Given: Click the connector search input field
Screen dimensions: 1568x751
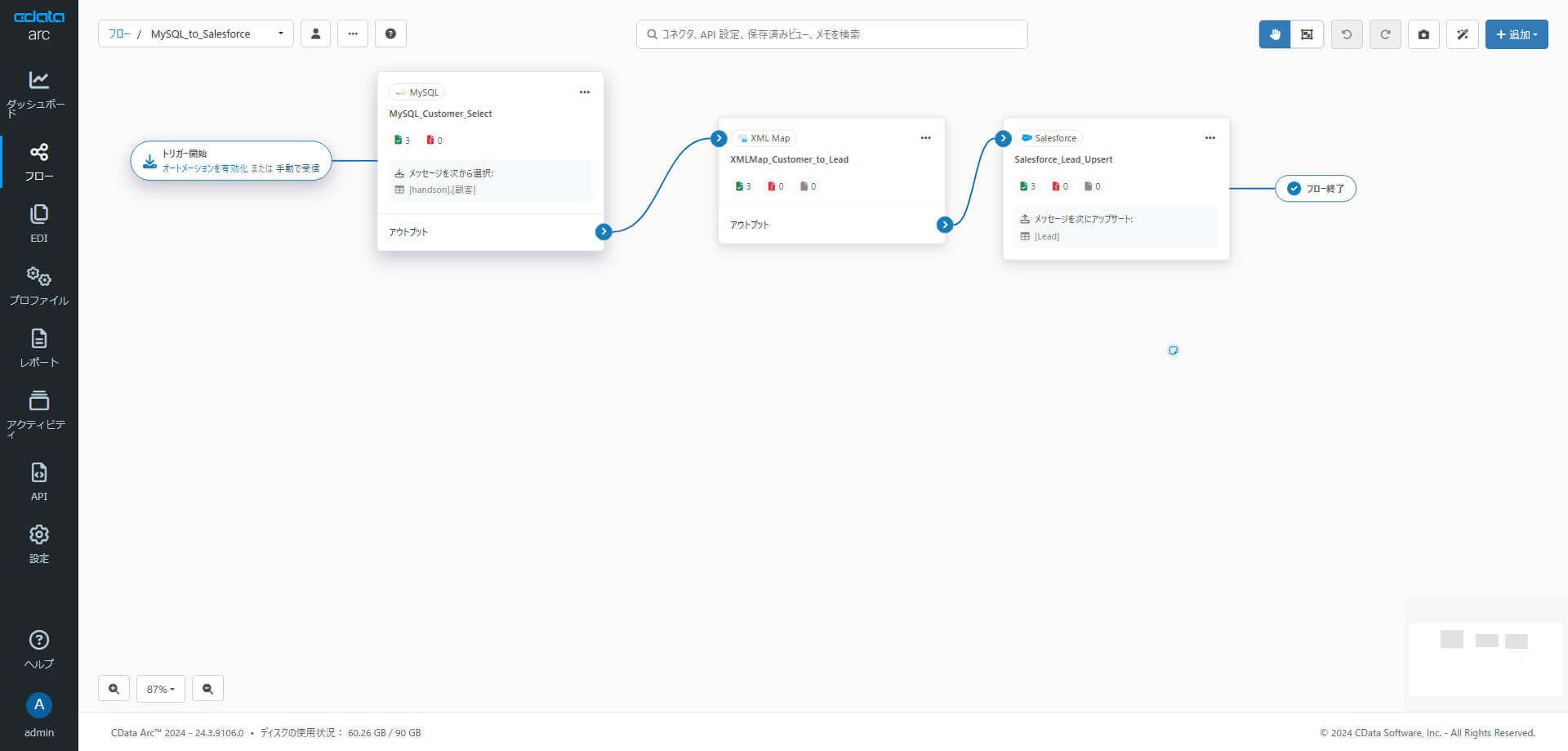Looking at the screenshot, I should tap(832, 34).
